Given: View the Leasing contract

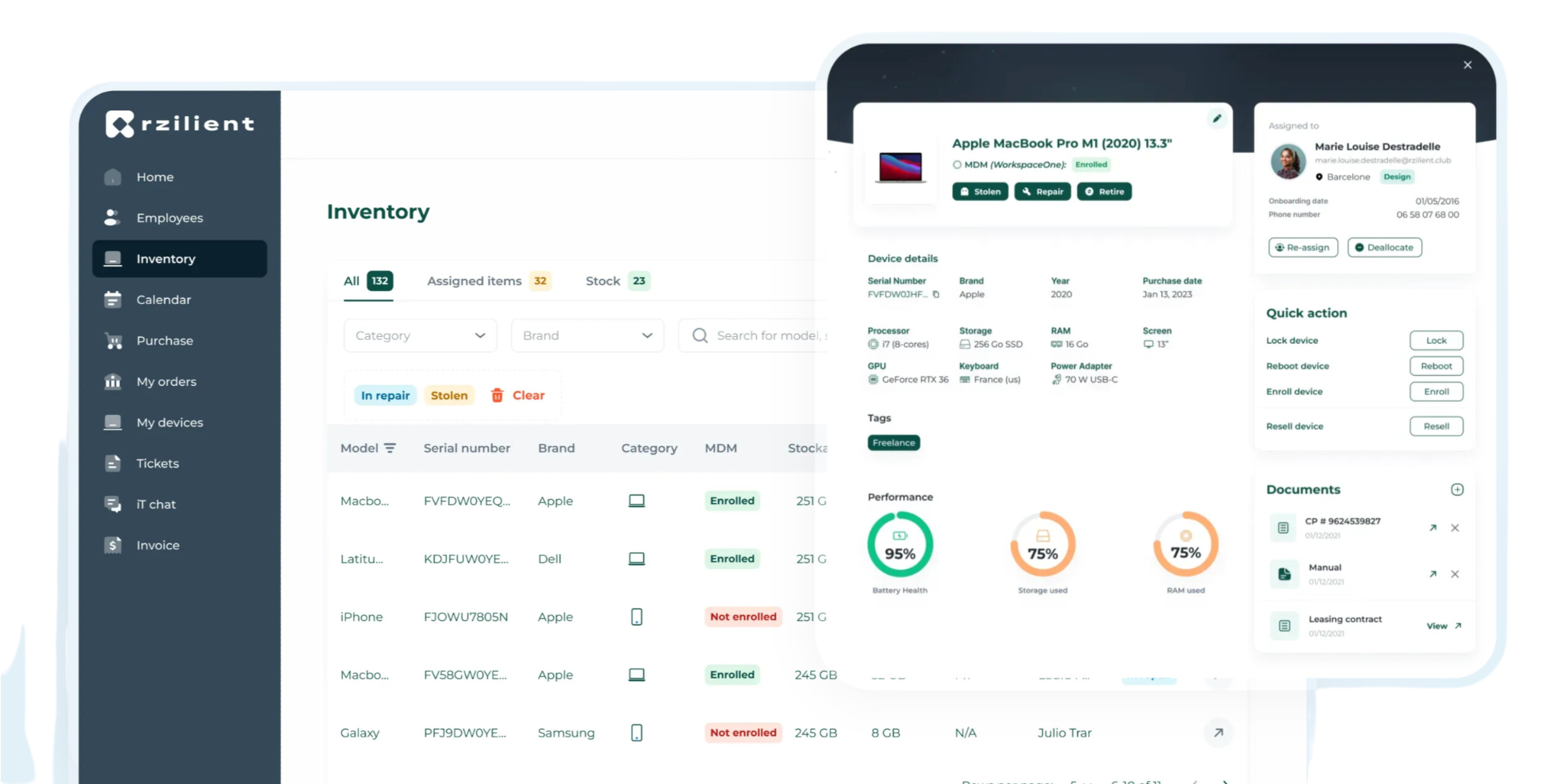Looking at the screenshot, I should point(1444,626).
